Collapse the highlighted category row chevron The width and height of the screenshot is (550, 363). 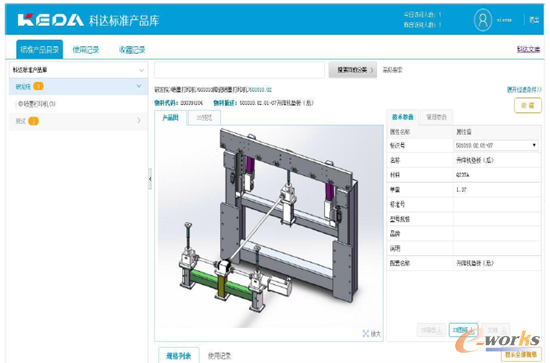(x=139, y=86)
